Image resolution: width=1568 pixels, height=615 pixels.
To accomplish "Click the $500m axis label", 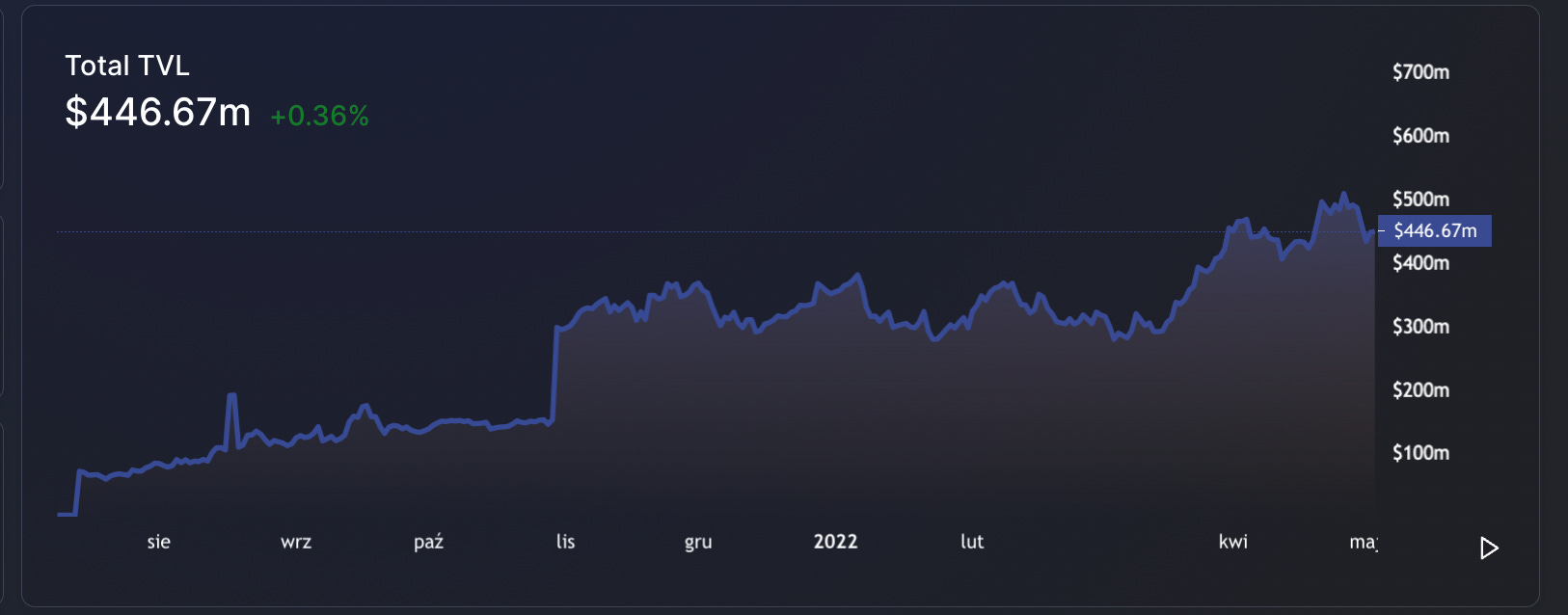I will pos(1420,200).
